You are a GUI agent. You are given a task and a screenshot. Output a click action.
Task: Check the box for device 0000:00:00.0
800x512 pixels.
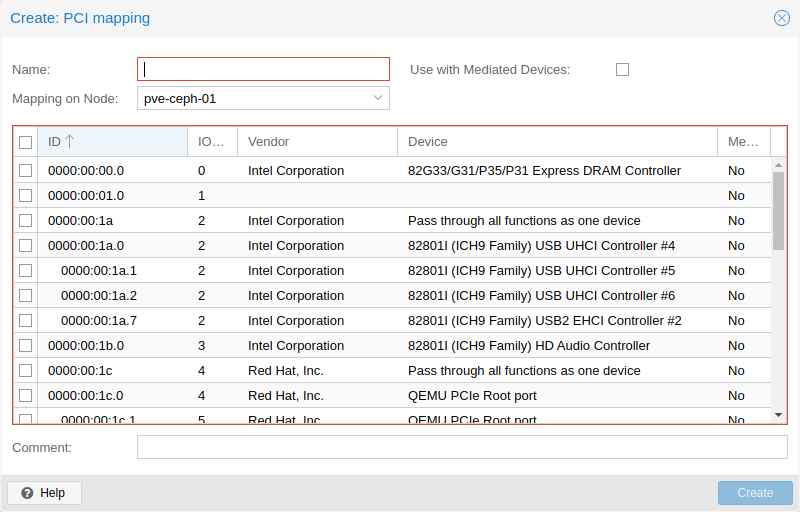tap(26, 171)
